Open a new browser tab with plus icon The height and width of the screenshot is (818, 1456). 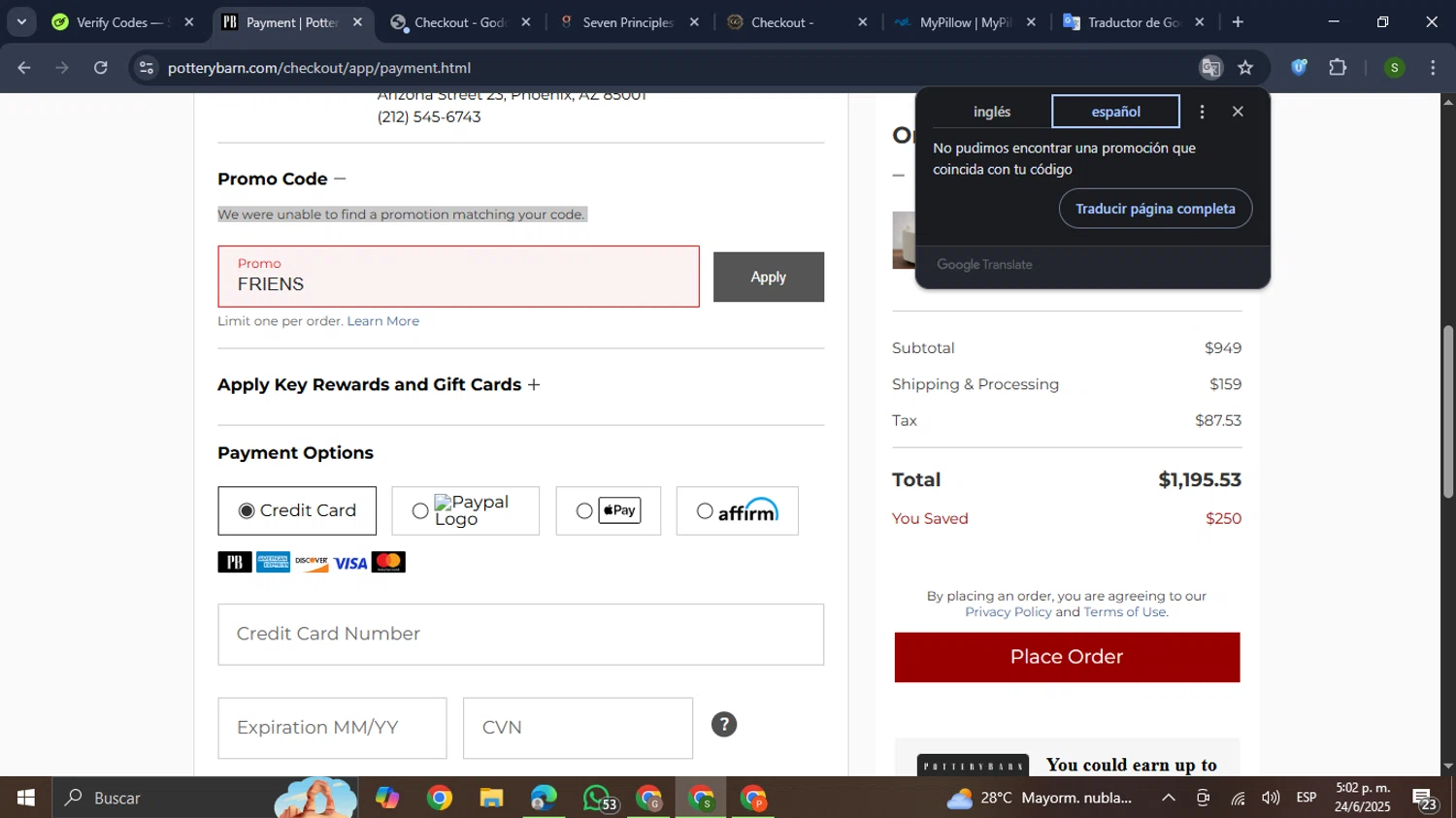pos(1238,22)
